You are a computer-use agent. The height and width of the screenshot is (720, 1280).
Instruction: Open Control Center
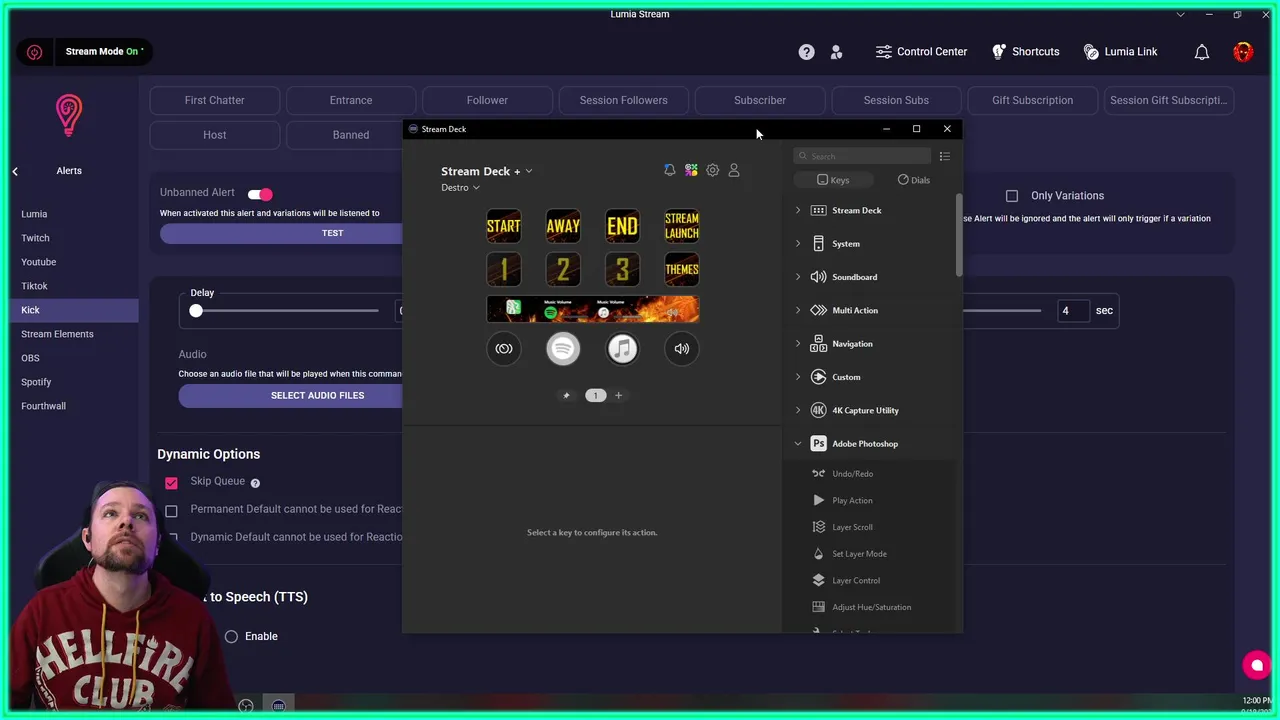point(921,52)
